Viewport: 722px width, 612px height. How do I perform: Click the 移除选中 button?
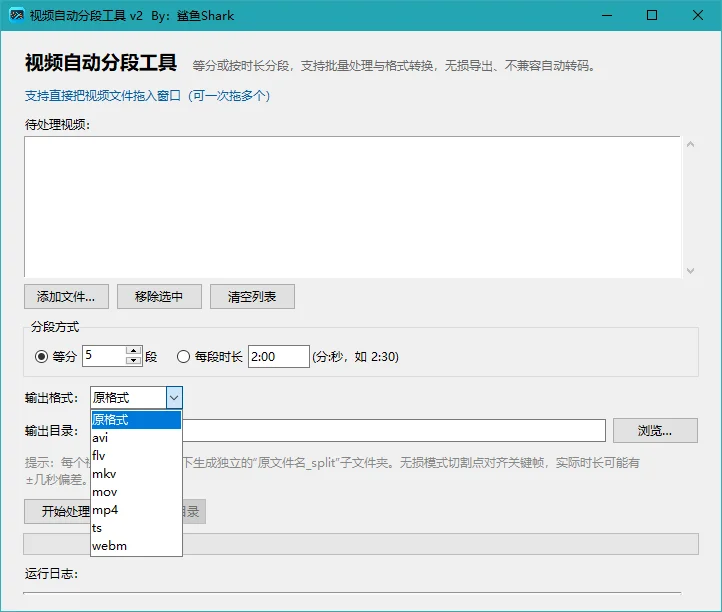pyautogui.click(x=159, y=297)
